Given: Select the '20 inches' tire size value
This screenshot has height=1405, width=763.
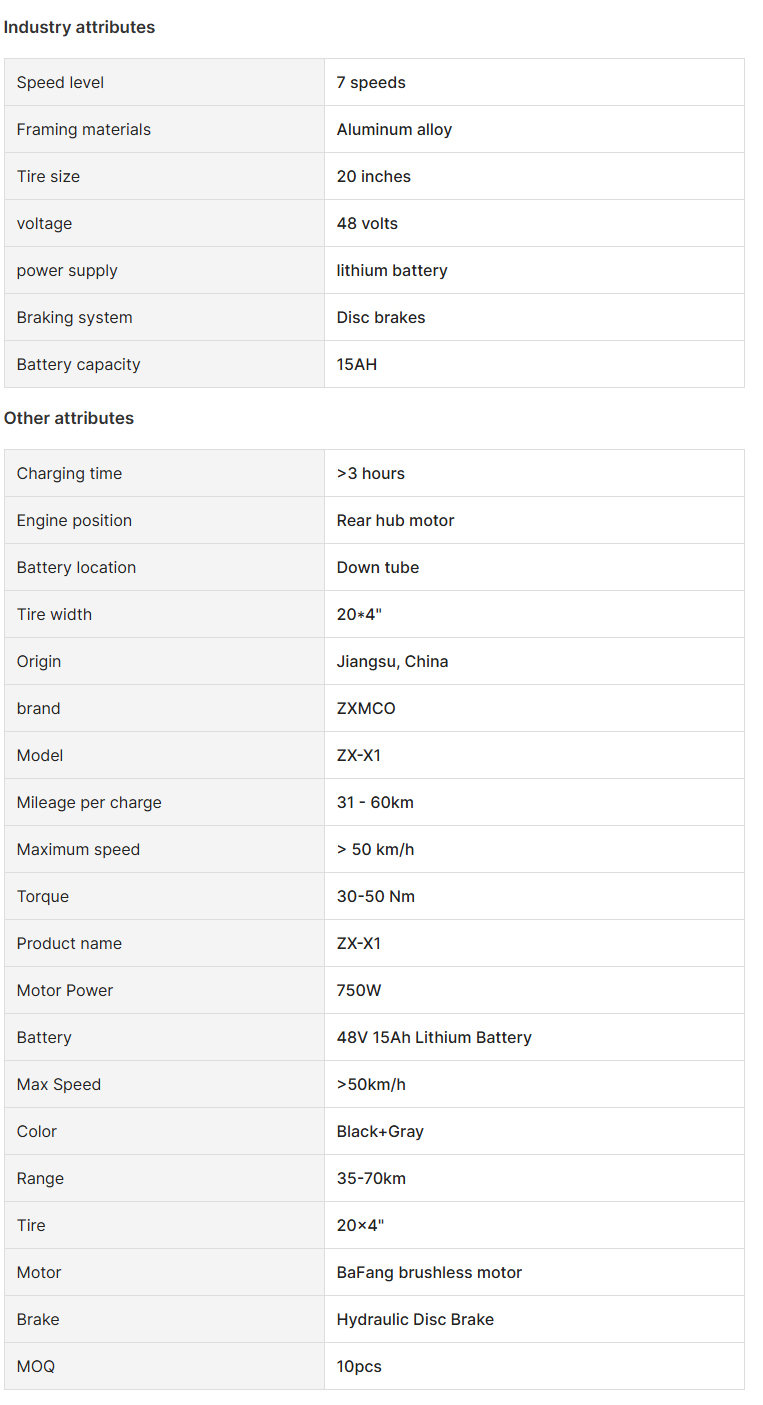Looking at the screenshot, I should 374,176.
